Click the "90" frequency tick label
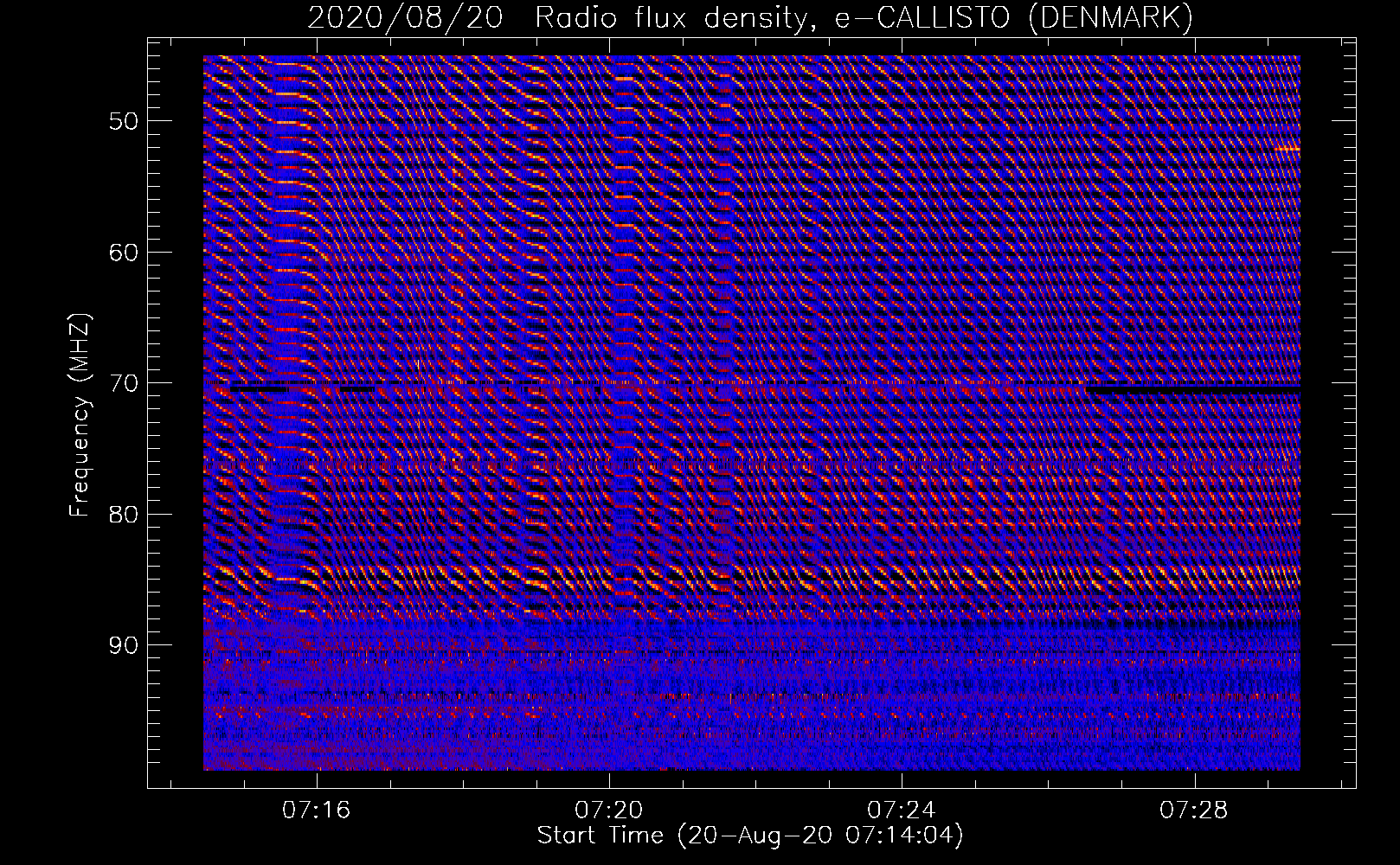Viewport: 1400px width, 865px height. [x=124, y=645]
